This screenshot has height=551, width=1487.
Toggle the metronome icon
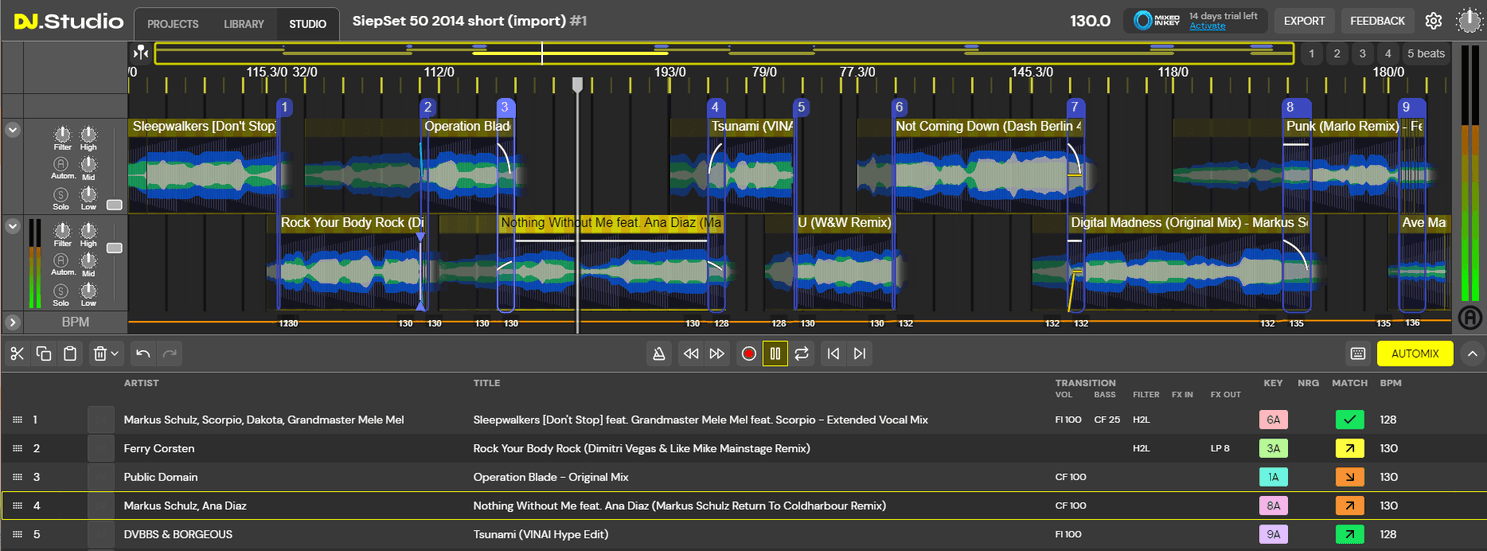click(x=658, y=353)
